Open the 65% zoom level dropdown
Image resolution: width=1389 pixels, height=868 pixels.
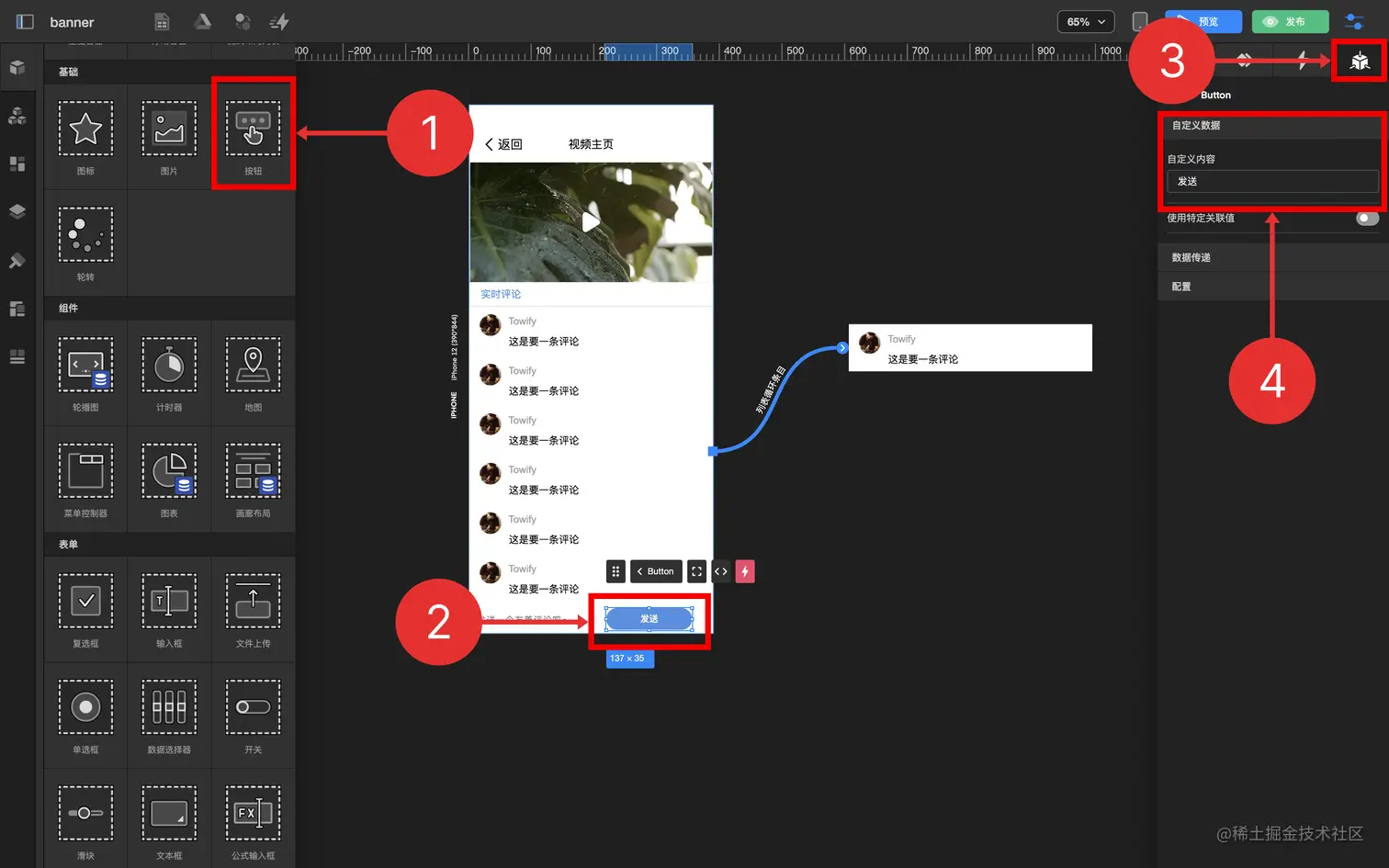(1086, 21)
